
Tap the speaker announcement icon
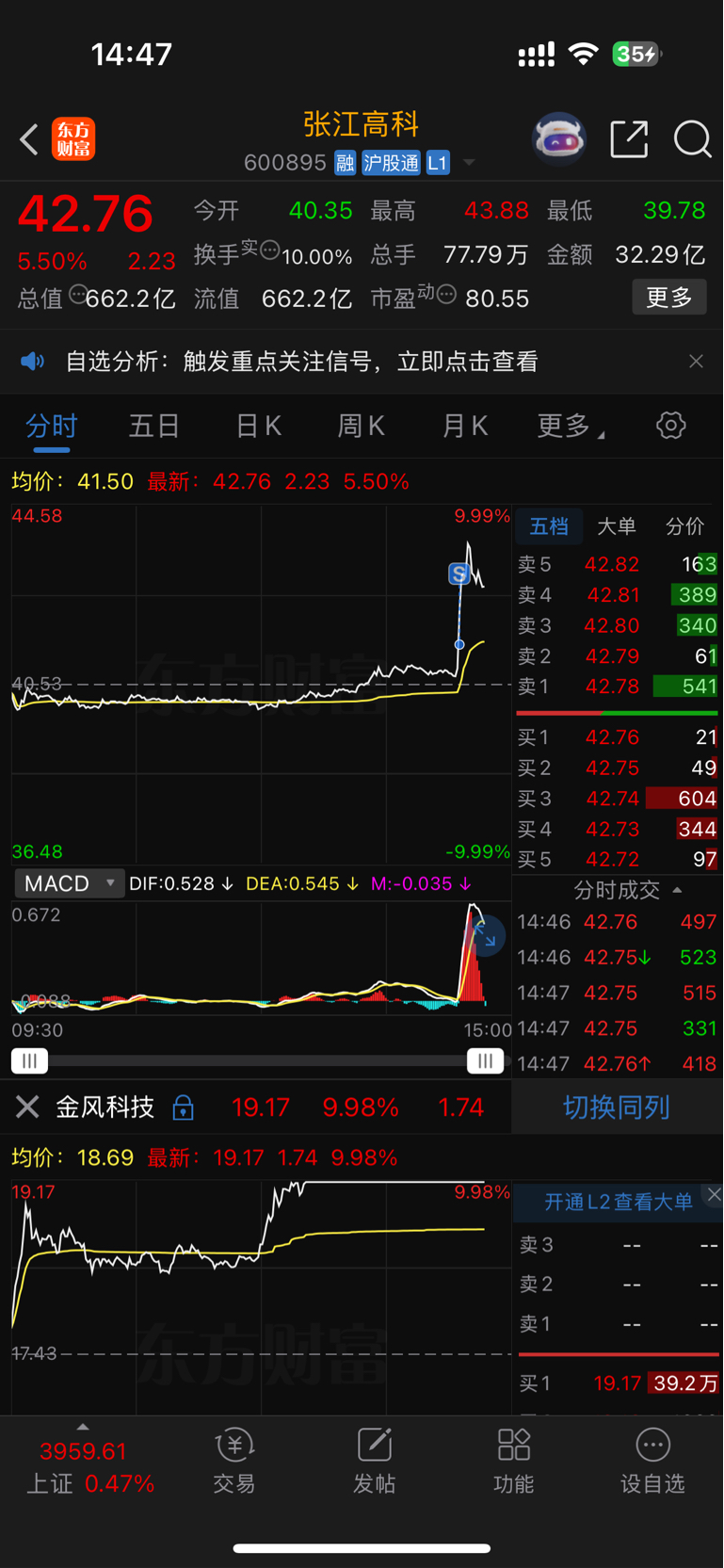point(33,362)
